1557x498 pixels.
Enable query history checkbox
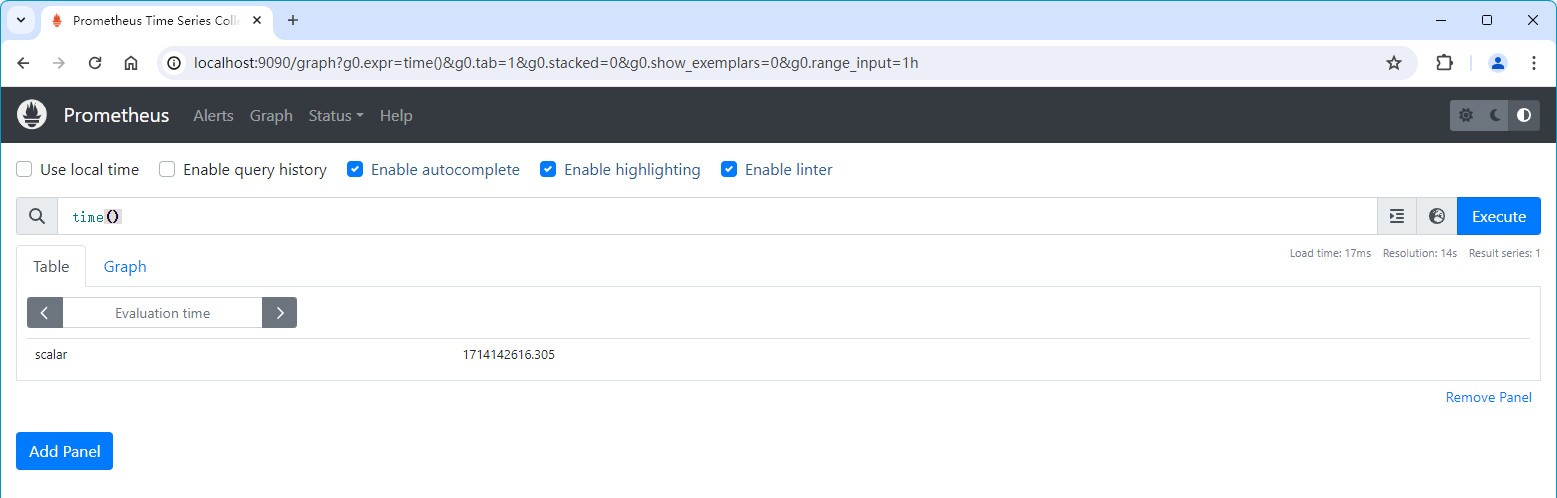[168, 169]
